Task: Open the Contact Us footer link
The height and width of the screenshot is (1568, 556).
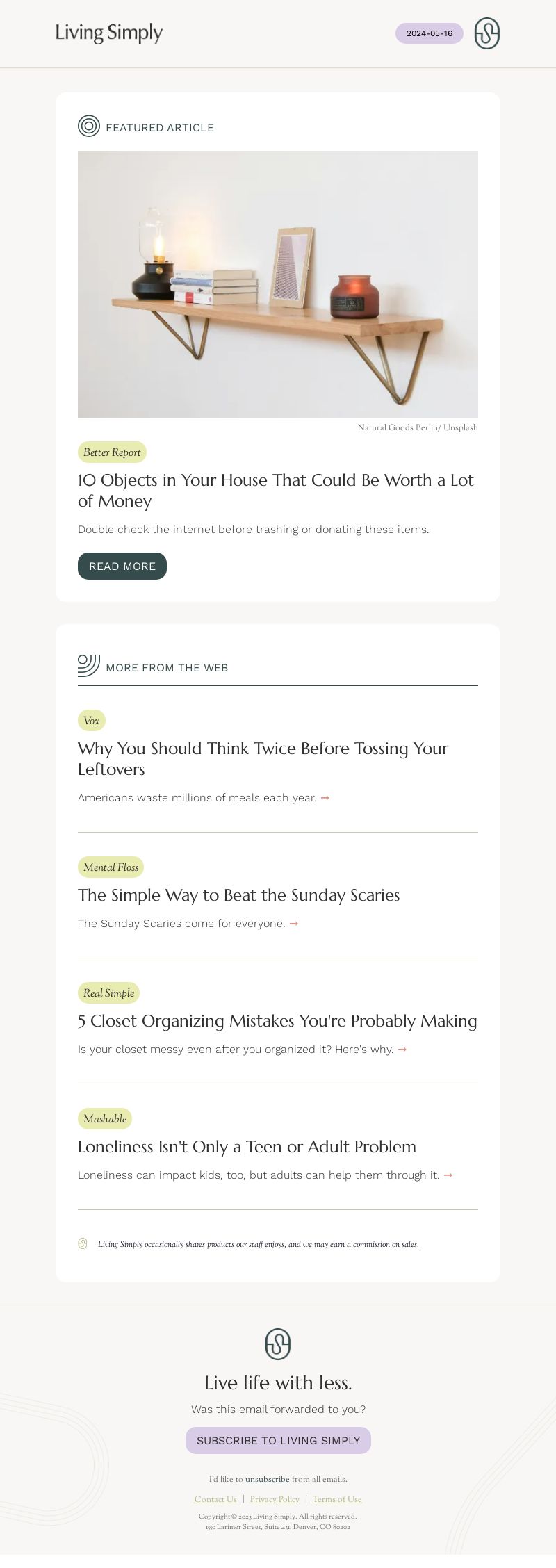Action: (x=215, y=1499)
